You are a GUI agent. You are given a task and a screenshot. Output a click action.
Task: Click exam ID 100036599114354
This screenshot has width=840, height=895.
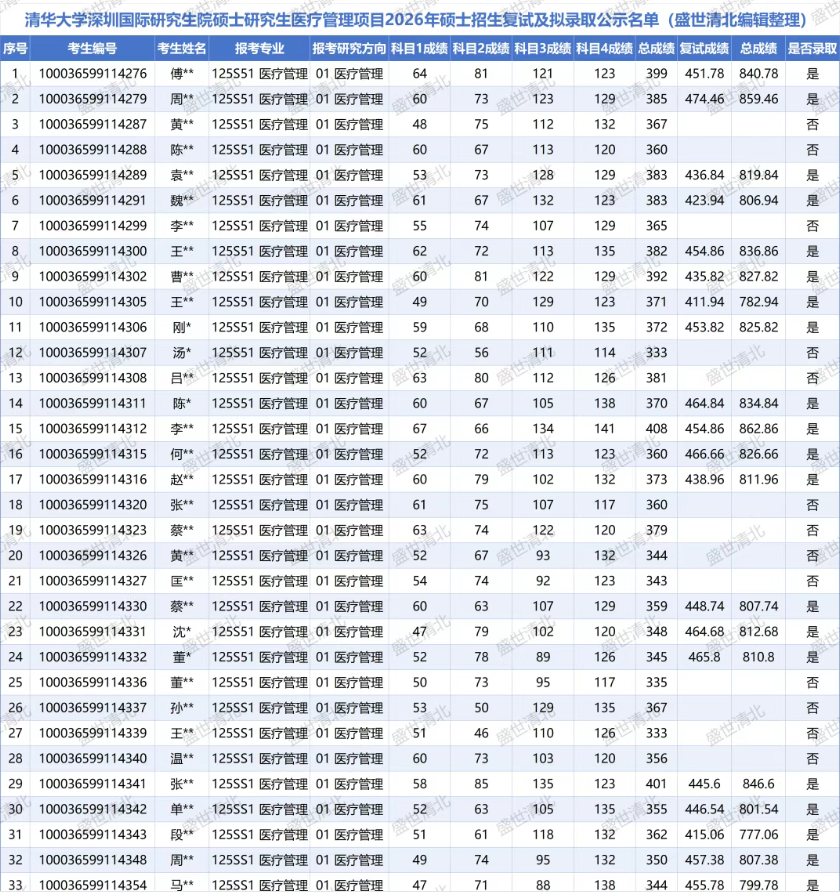click(93, 885)
